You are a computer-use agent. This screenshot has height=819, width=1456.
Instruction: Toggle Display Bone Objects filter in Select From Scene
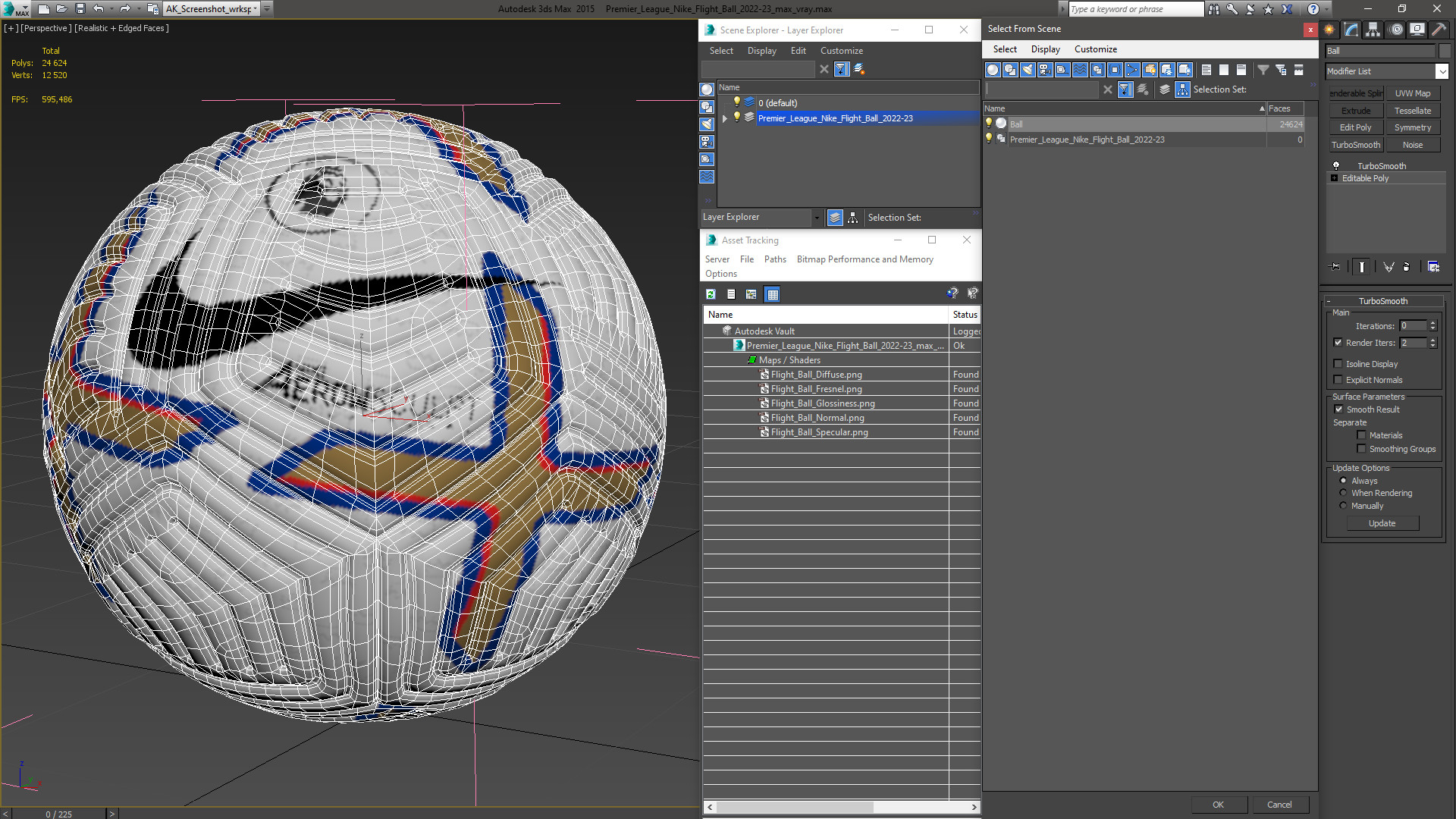click(1132, 70)
